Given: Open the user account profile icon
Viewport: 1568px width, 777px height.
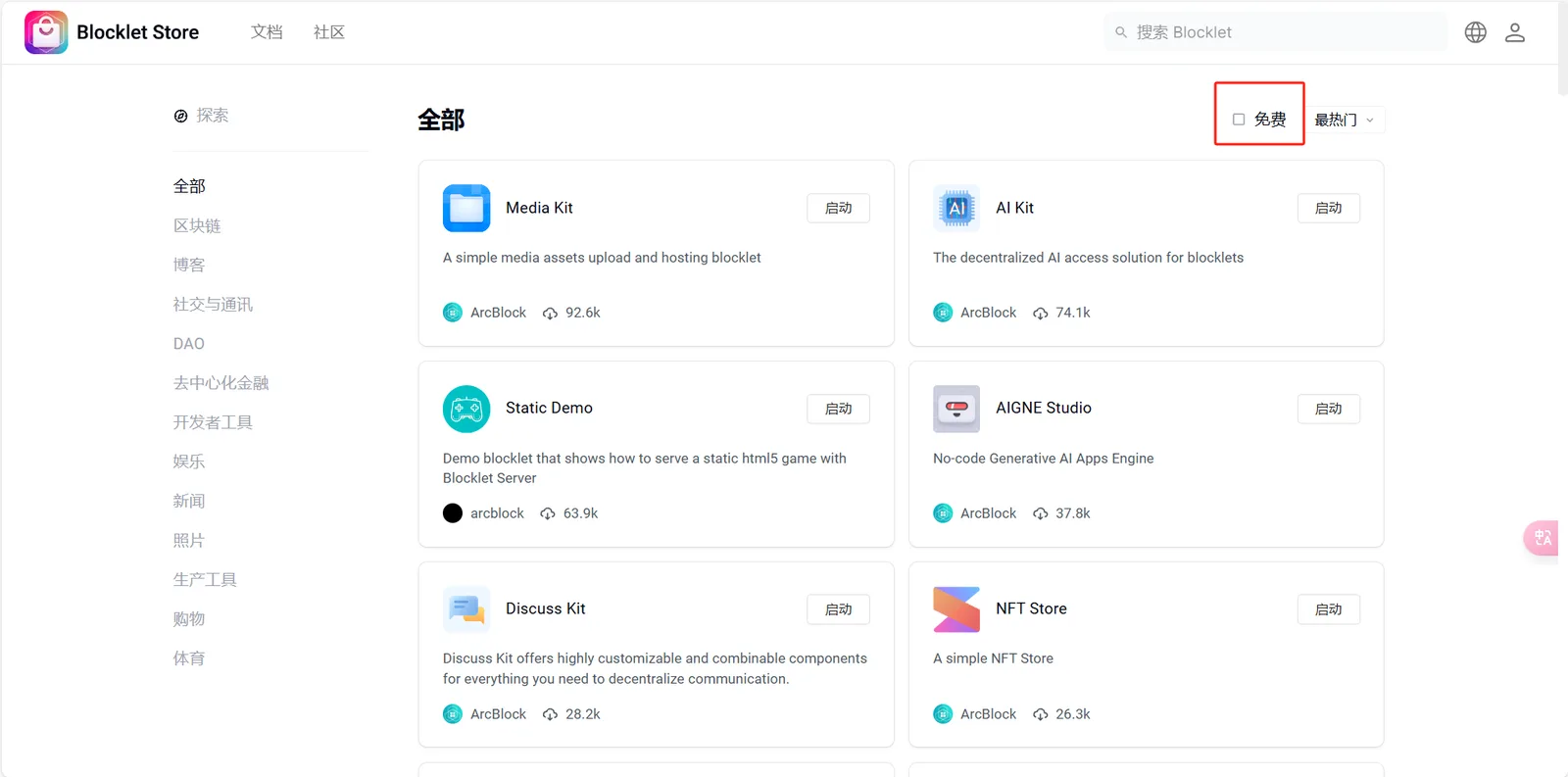Looking at the screenshot, I should coord(1515,32).
